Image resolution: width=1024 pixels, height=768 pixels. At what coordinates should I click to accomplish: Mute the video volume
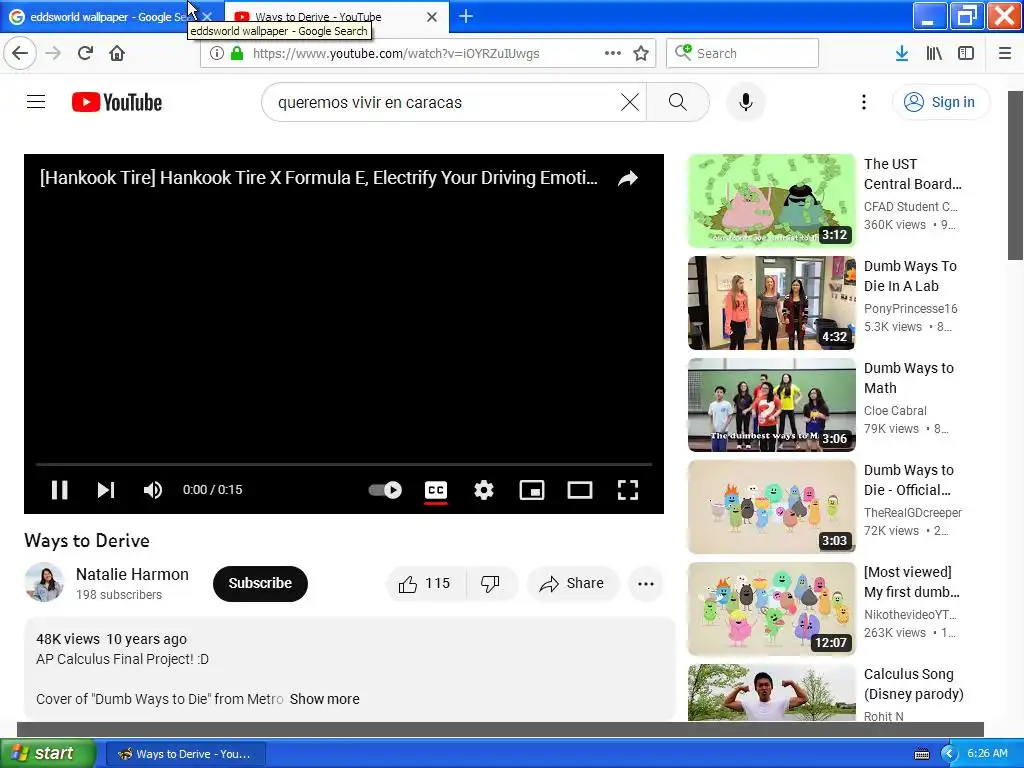click(x=153, y=490)
